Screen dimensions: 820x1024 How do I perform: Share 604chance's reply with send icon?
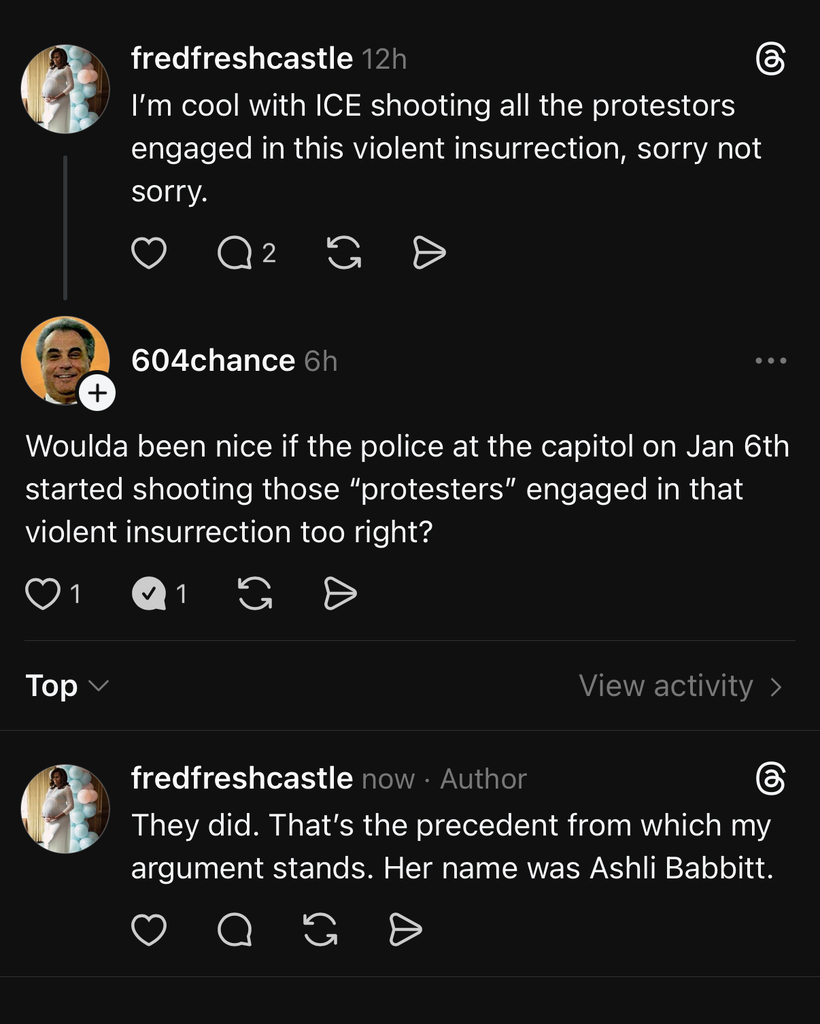(340, 594)
